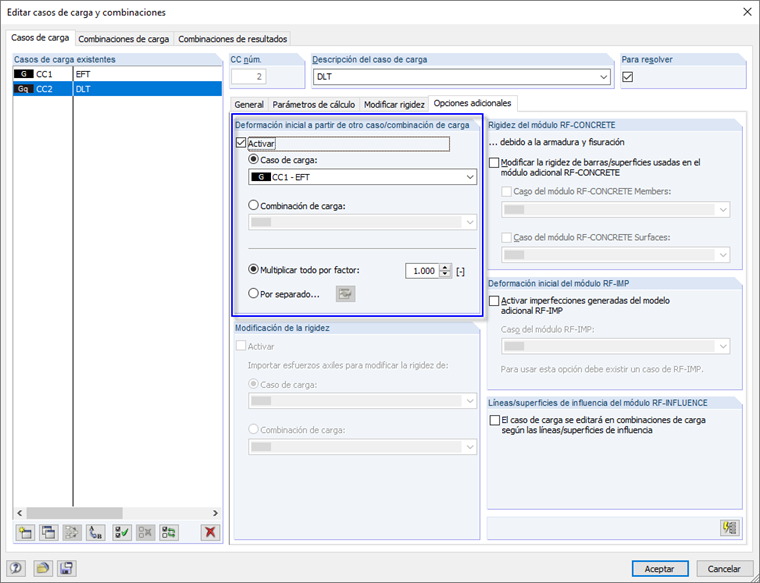
Task: Click the horizontal scrollbar of load case list
Action: [x=74, y=513]
